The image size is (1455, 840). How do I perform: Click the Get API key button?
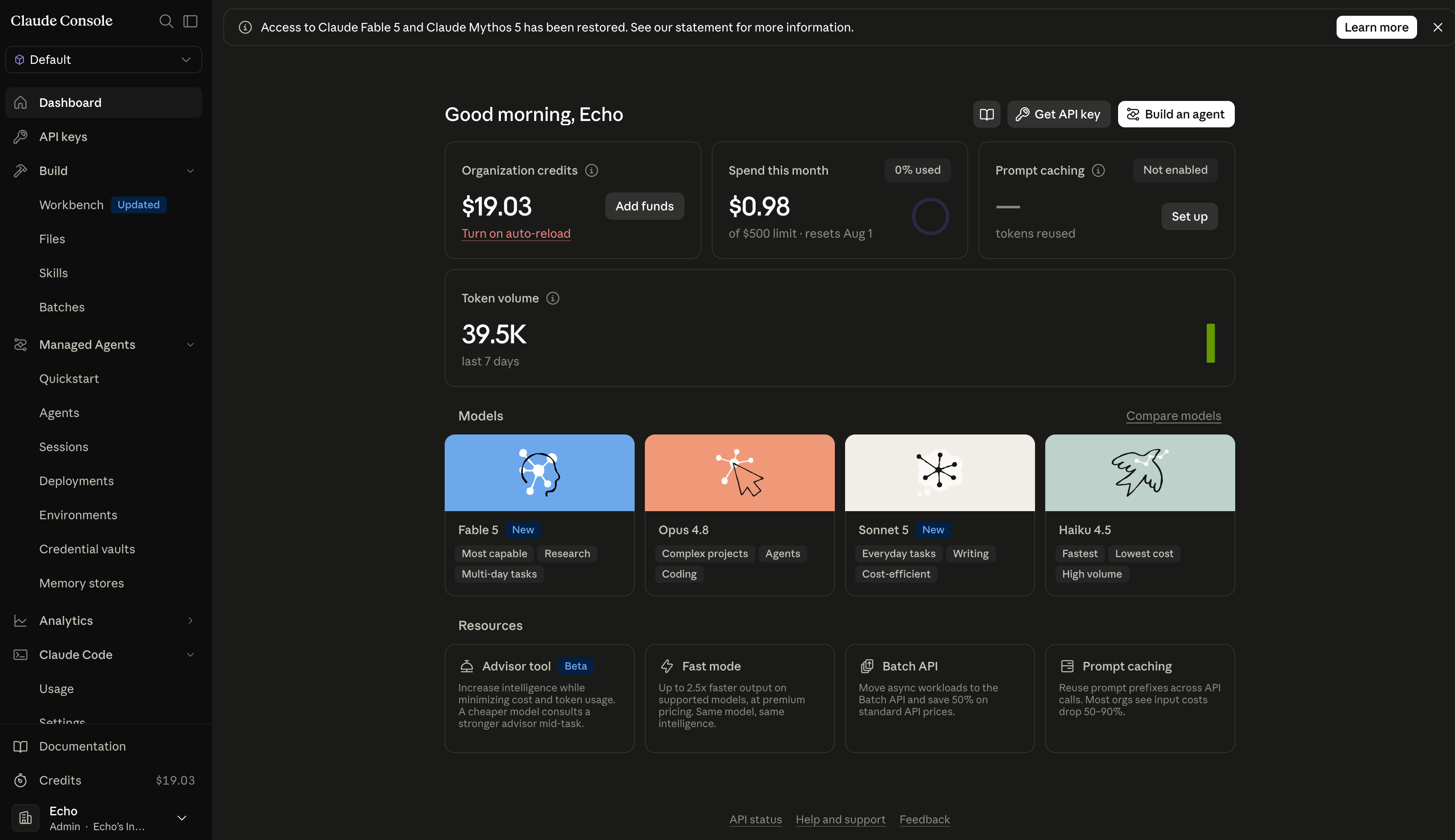pos(1058,114)
